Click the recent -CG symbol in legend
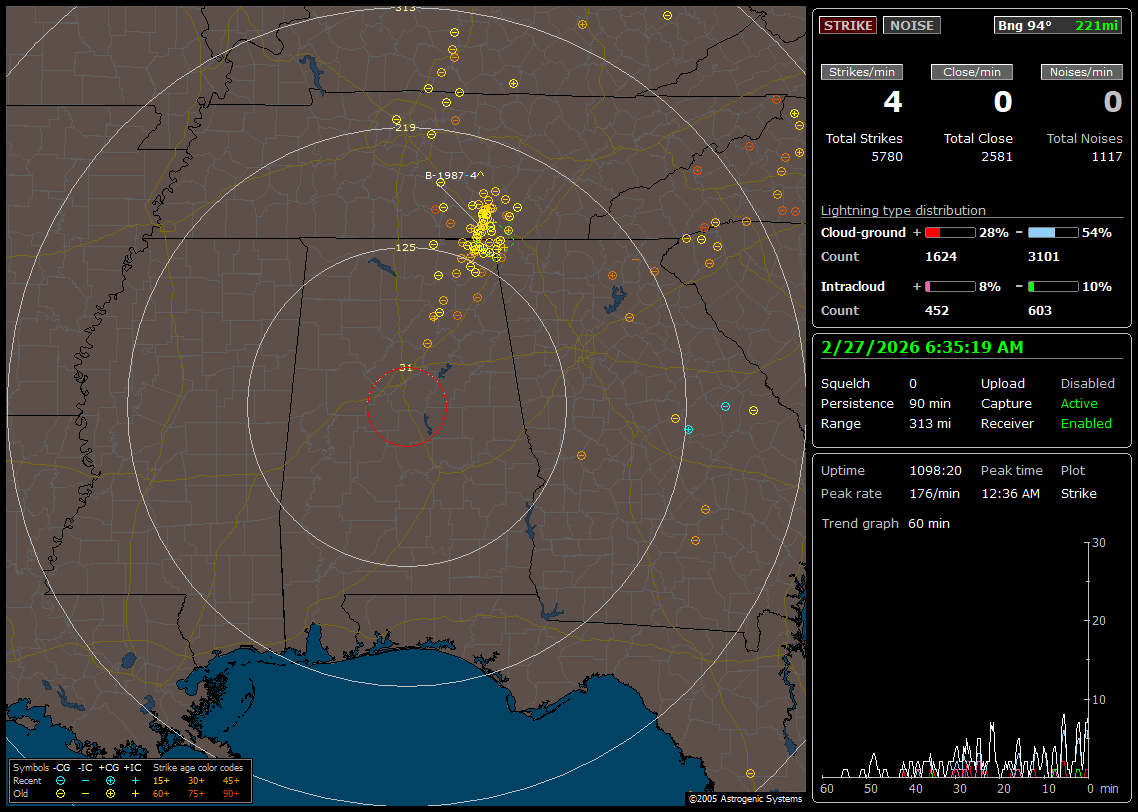 [60, 780]
